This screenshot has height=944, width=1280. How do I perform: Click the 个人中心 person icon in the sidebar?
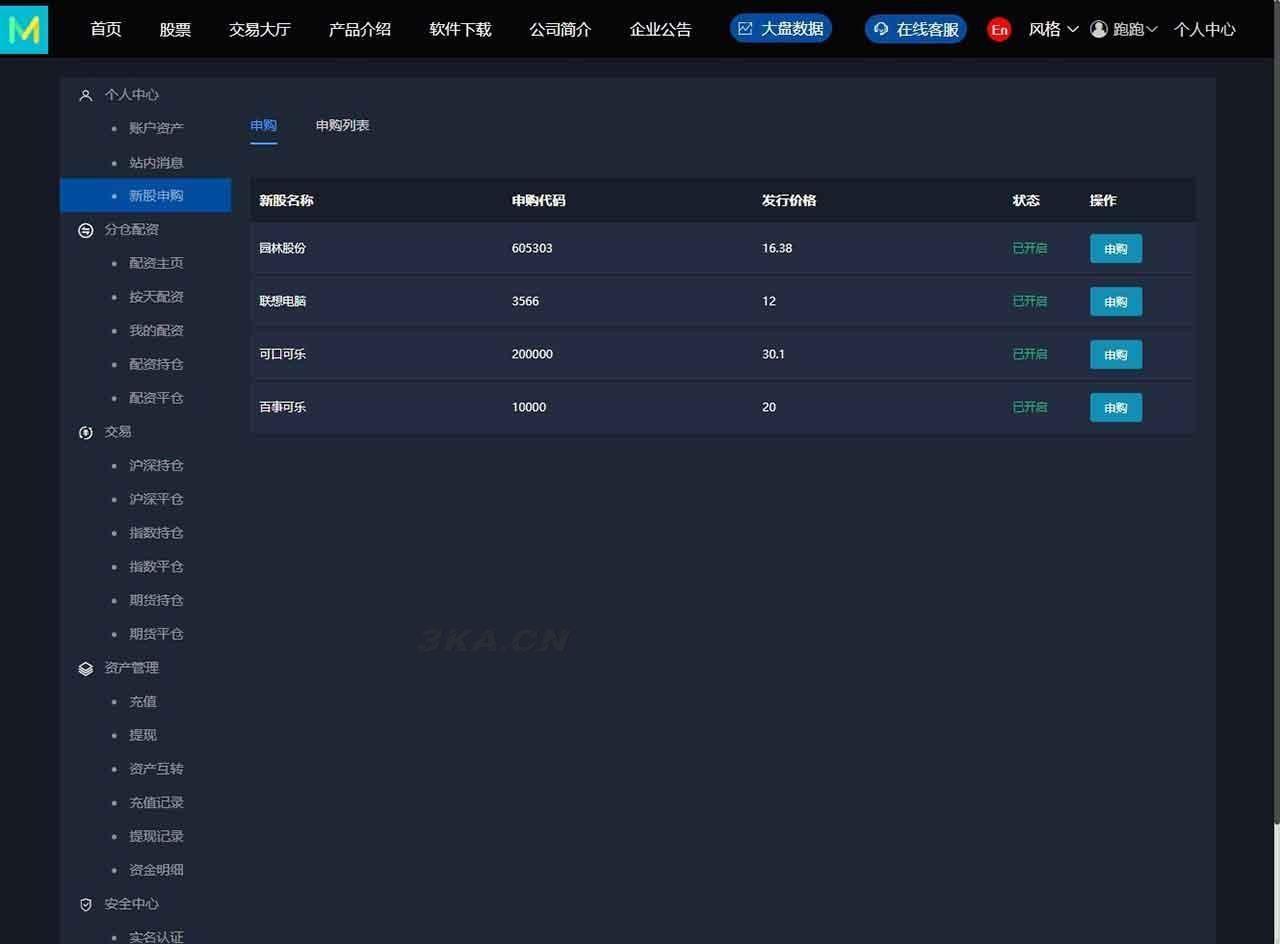(85, 94)
